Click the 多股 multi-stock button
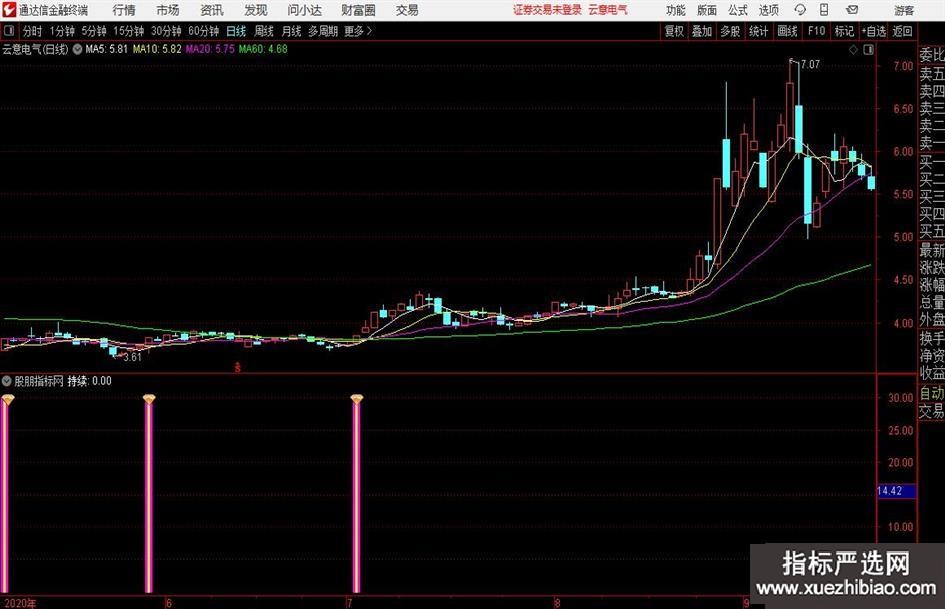The image size is (945, 609). click(x=730, y=31)
